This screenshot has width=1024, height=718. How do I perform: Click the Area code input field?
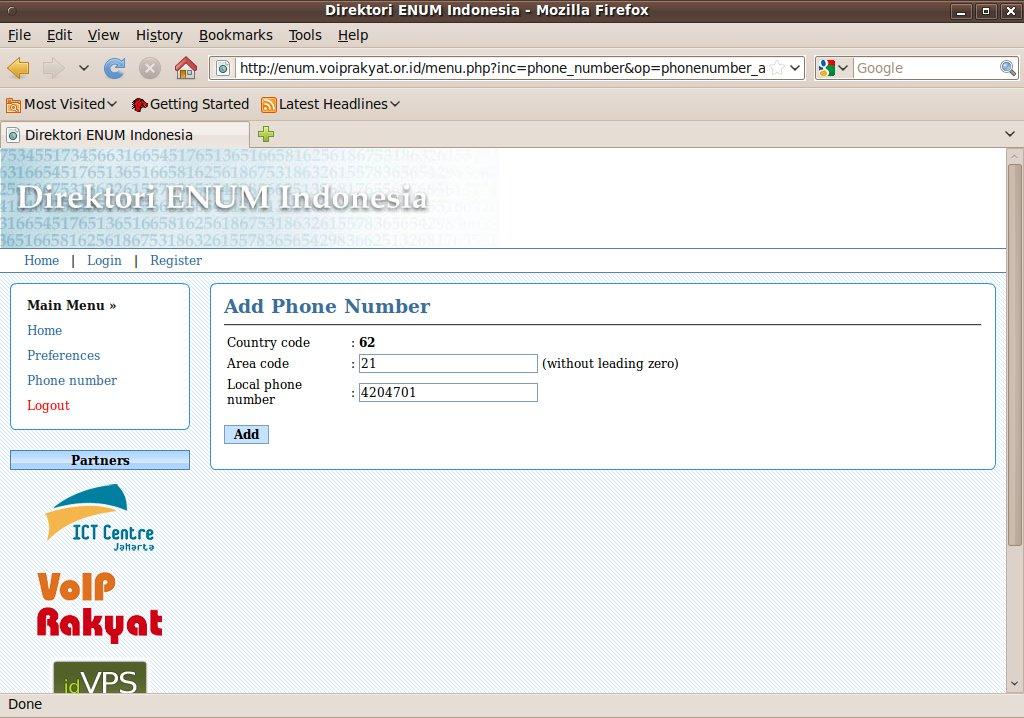(448, 363)
